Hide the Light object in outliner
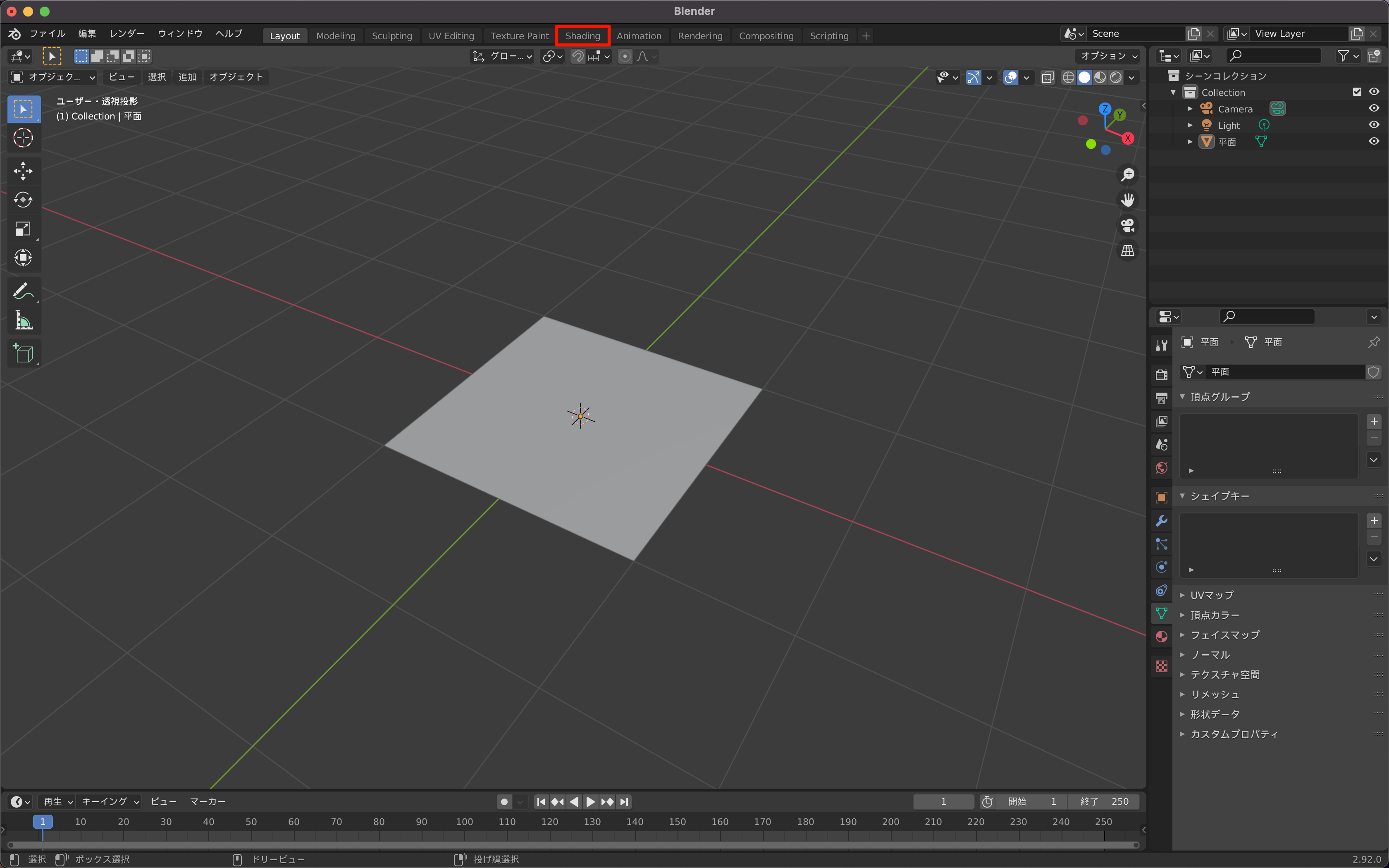Viewport: 1389px width, 868px height. pos(1374,125)
